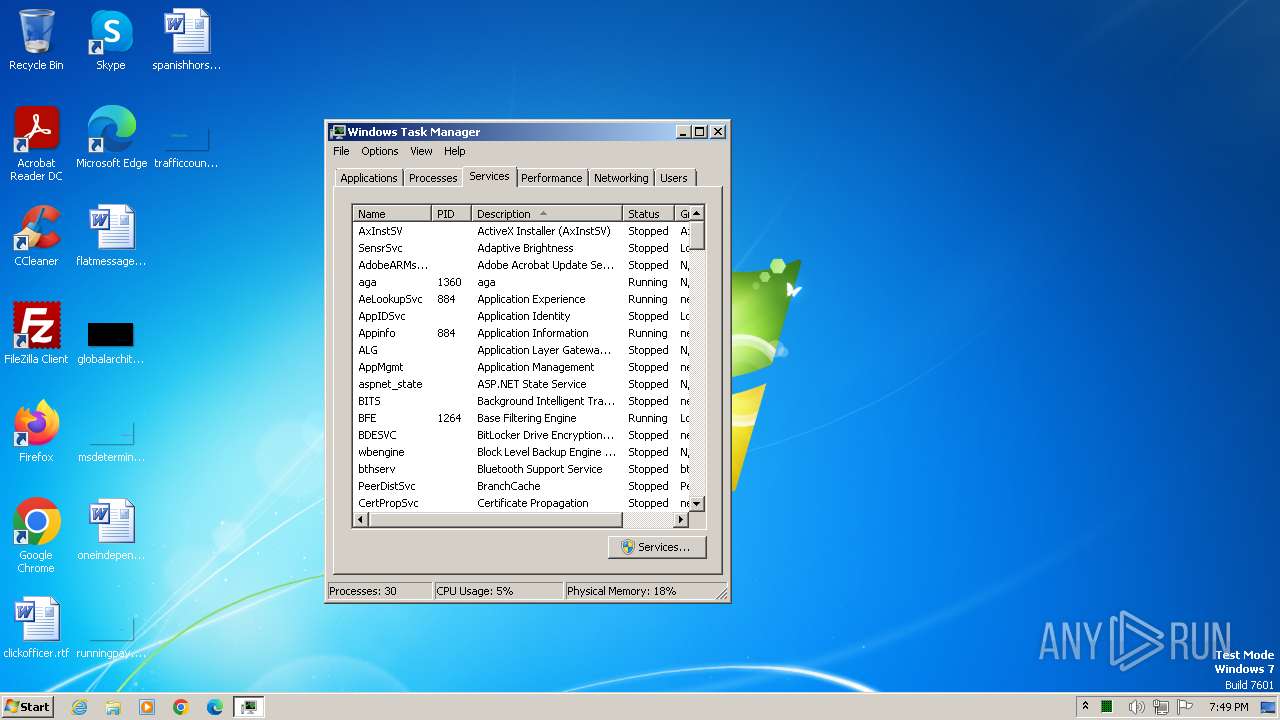Click the vertical scrollbar up arrow
The image size is (1280, 720).
[697, 213]
